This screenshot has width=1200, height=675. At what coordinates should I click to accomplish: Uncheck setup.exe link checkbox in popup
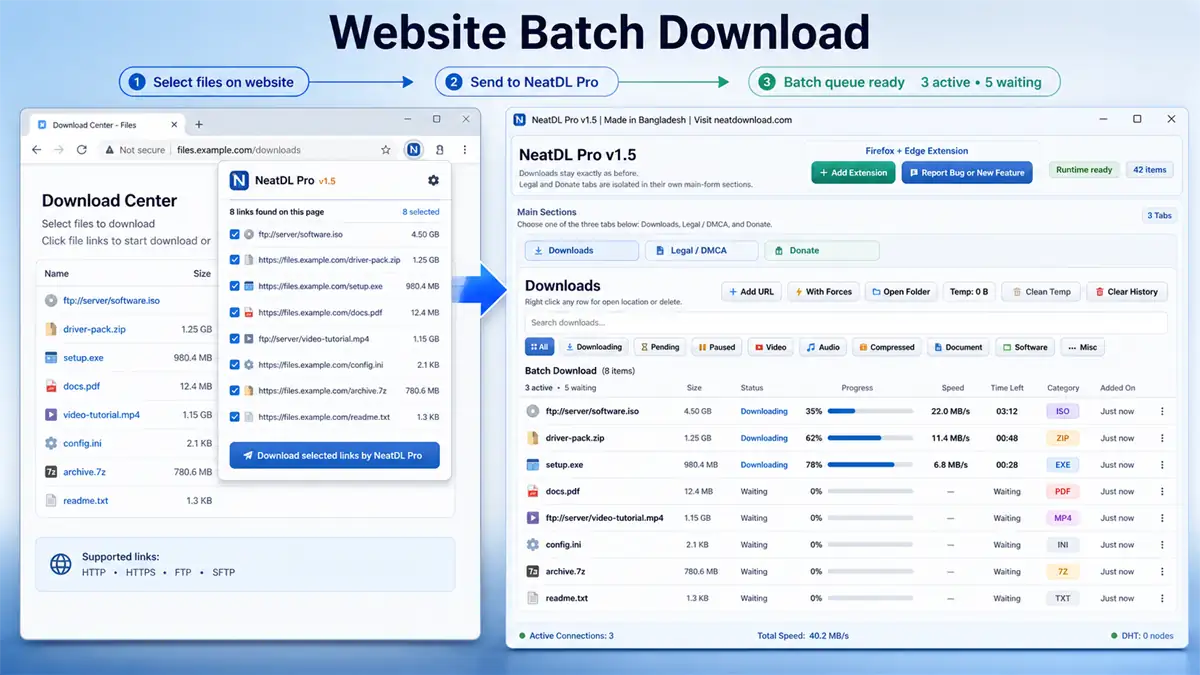tap(235, 286)
